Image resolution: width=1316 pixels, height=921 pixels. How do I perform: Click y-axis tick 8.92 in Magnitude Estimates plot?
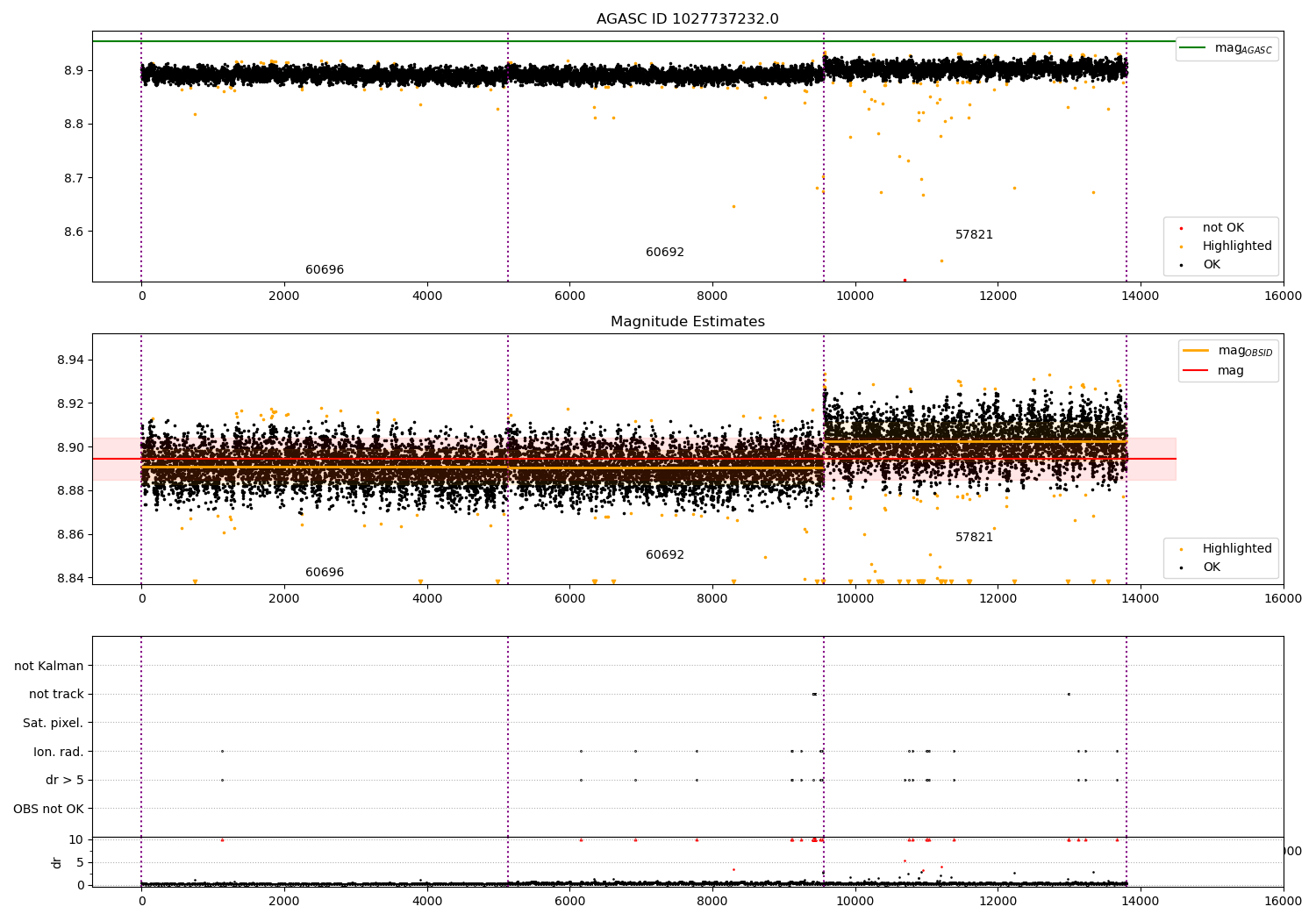tap(72, 404)
